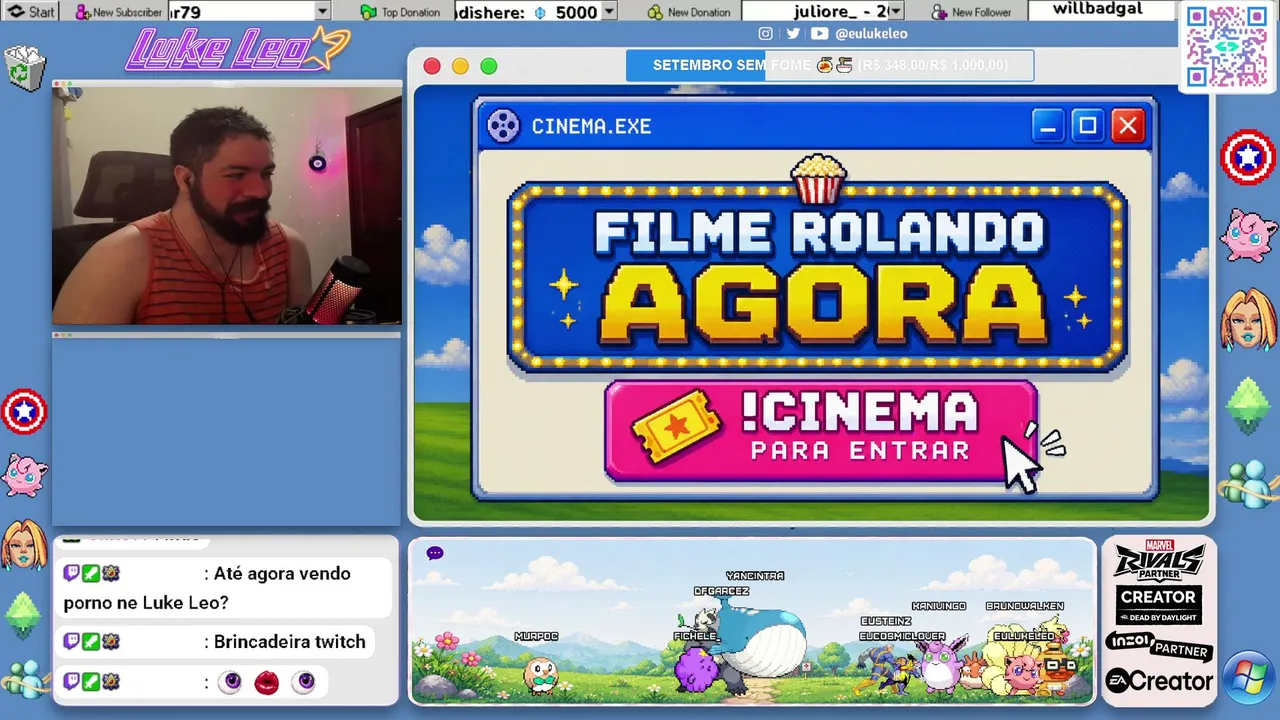Viewport: 1280px width, 720px height.
Task: Click the DFGARCEZ username label in the Pokémon panel
Action: tap(721, 591)
